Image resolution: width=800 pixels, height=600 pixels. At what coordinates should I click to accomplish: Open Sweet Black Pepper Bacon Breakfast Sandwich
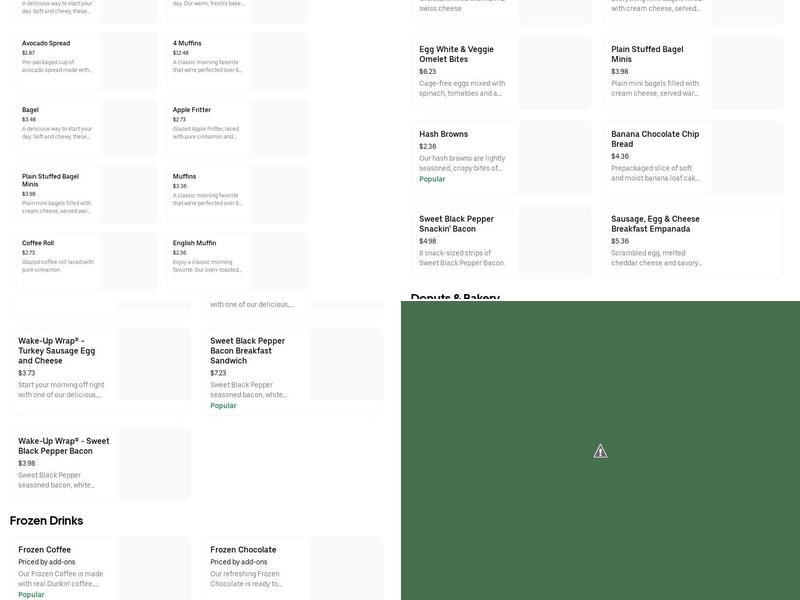tap(247, 350)
